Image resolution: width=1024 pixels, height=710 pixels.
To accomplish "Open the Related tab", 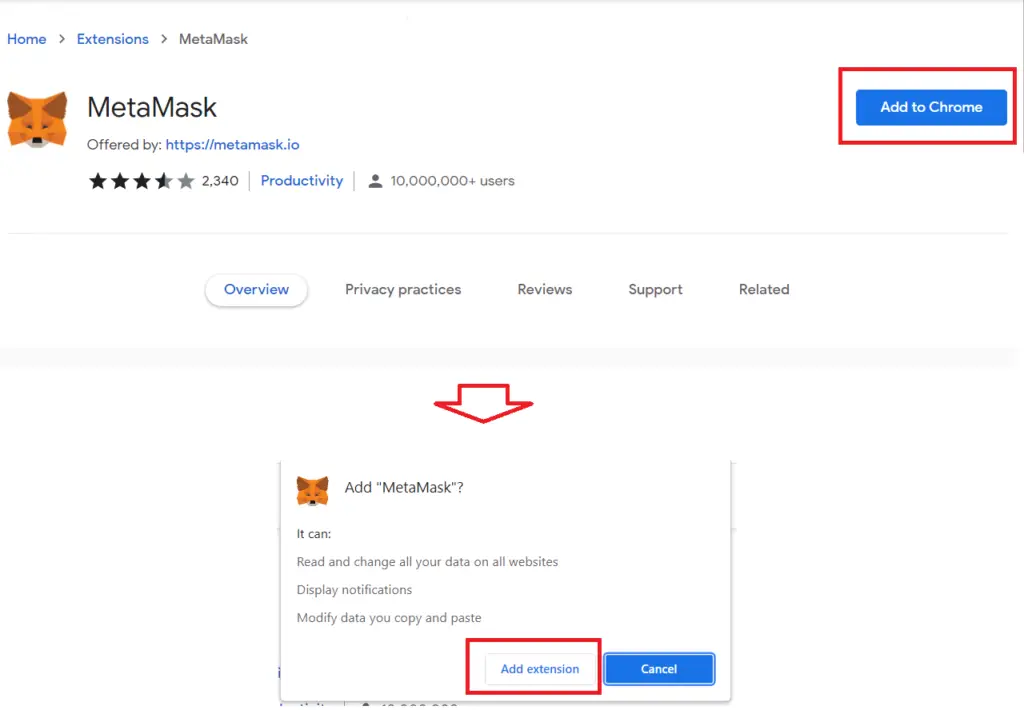I will [764, 289].
